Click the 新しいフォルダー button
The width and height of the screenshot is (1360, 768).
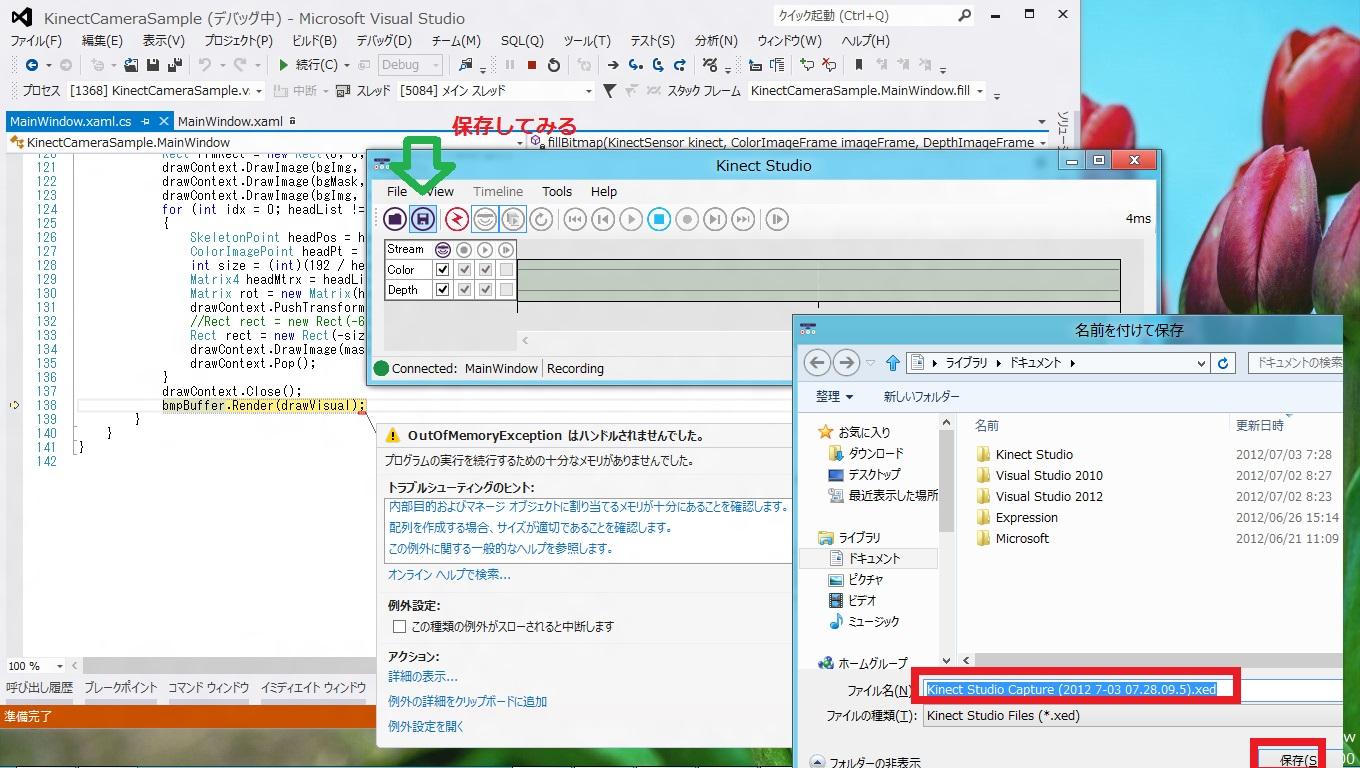(921, 397)
